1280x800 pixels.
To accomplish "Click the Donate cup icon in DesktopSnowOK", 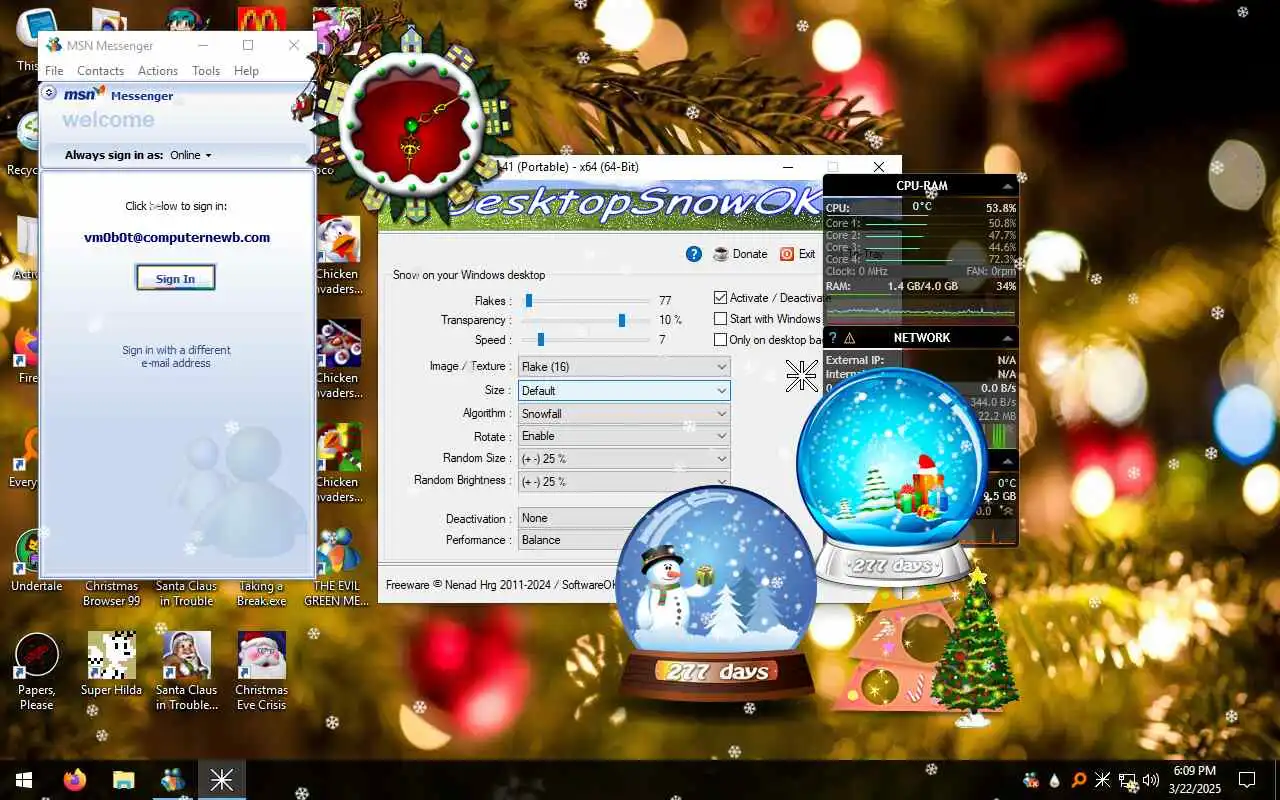I will (721, 254).
